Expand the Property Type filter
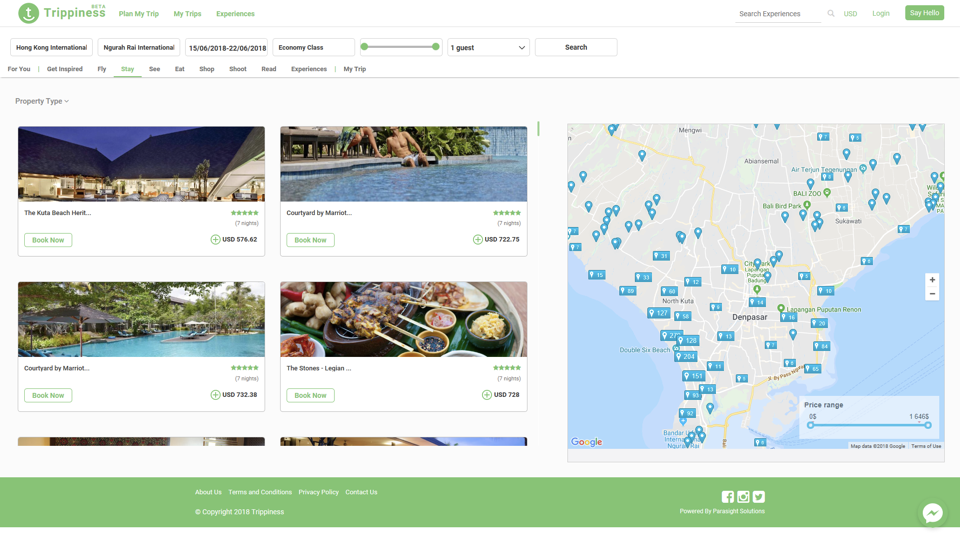The image size is (960, 540). (42, 101)
